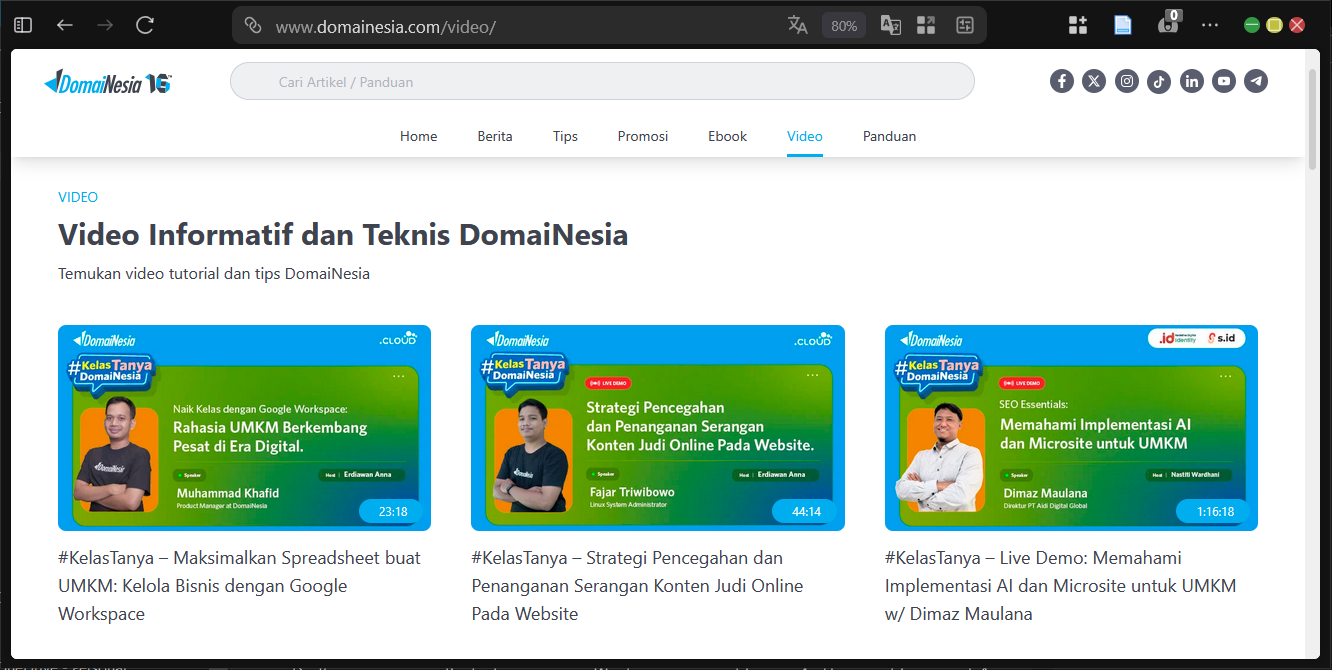Open the Ebook section link
The width and height of the screenshot is (1332, 670).
click(x=727, y=136)
